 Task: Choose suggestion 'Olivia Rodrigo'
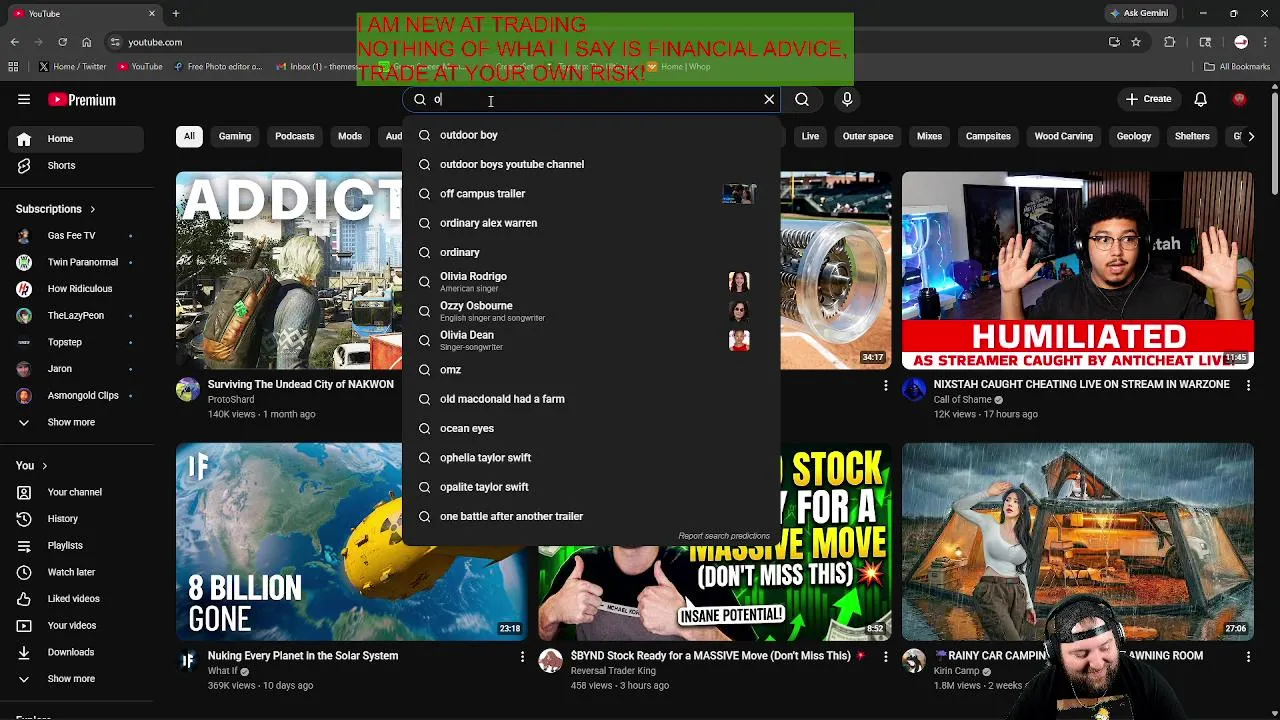(590, 282)
